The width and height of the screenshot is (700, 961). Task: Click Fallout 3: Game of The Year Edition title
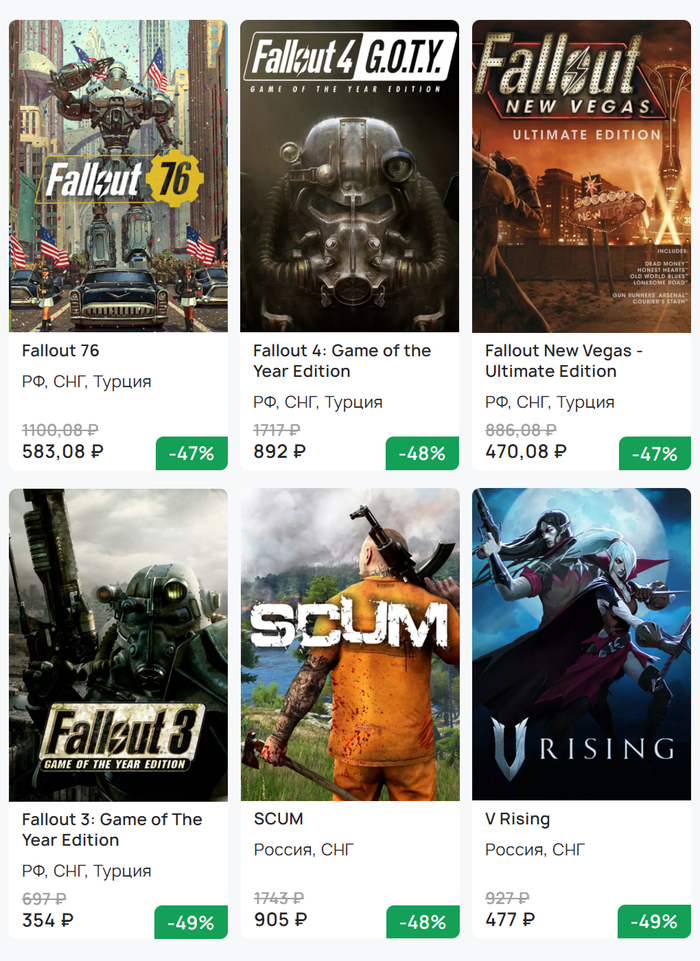(x=112, y=829)
